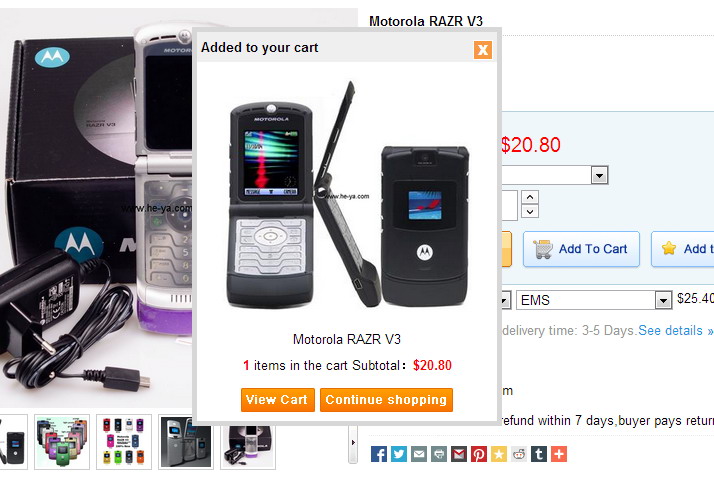
Task: Pin the product using Pinterest icon
Action: point(479,454)
